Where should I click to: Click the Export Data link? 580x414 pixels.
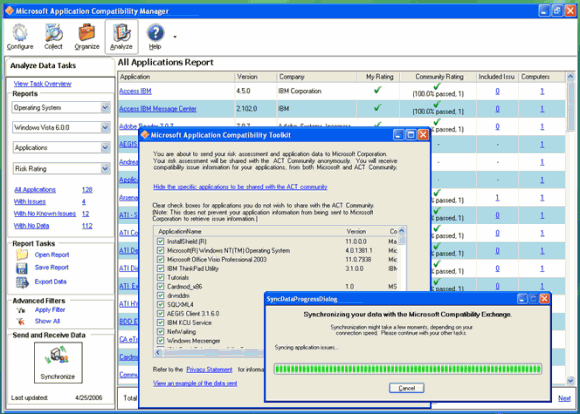click(x=51, y=282)
